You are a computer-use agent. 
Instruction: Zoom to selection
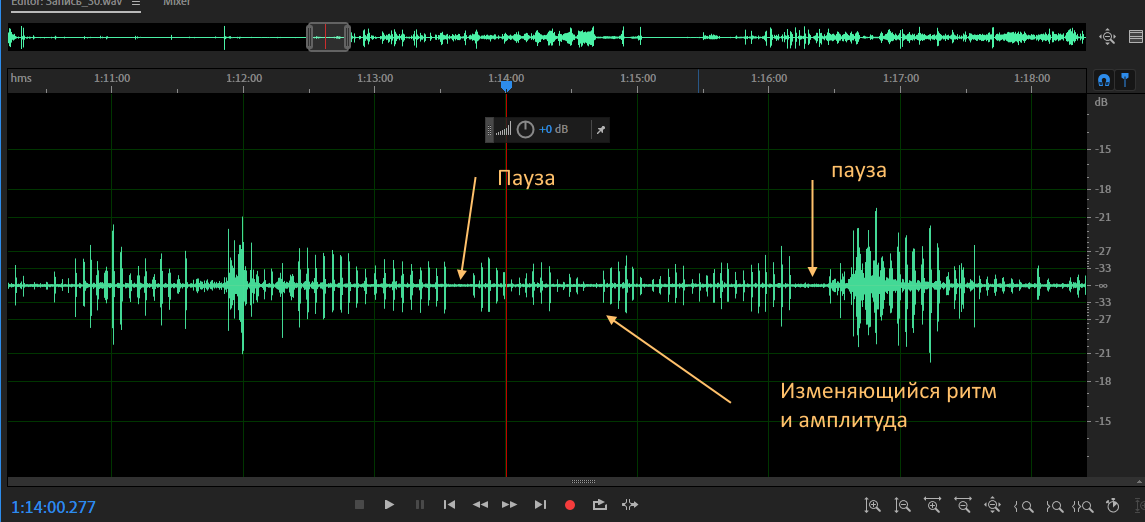click(x=1083, y=505)
